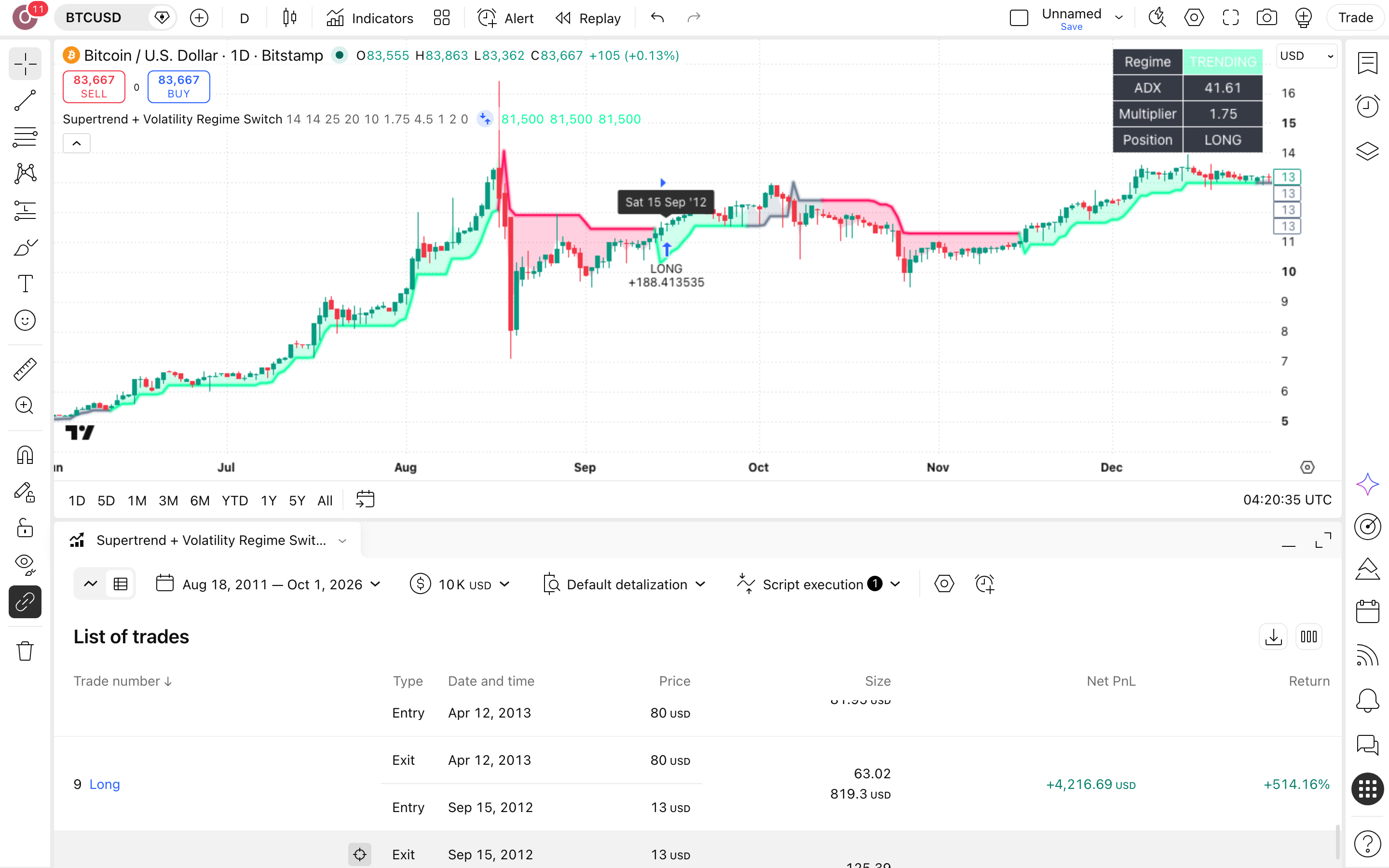Toggle lock all drawing tools
This screenshot has width=1389, height=868.
(x=25, y=528)
